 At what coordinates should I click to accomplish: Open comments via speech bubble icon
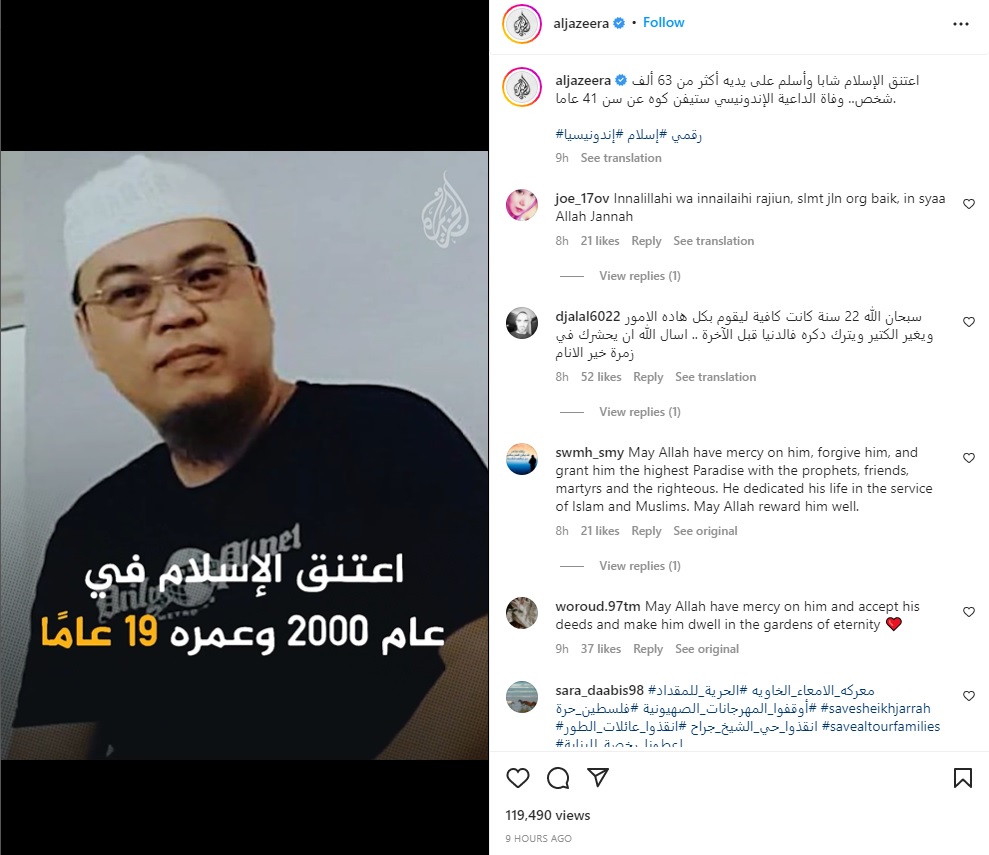(x=558, y=778)
